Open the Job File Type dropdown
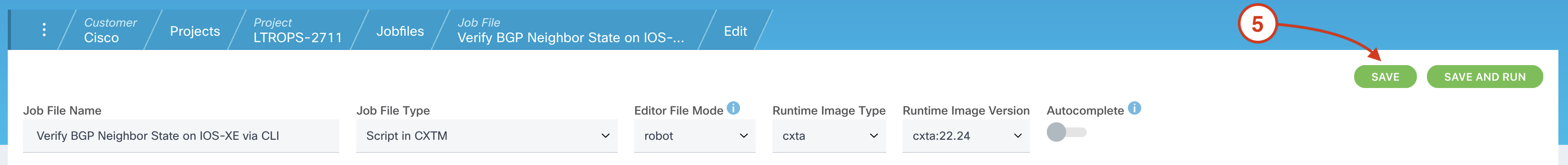 click(x=486, y=136)
